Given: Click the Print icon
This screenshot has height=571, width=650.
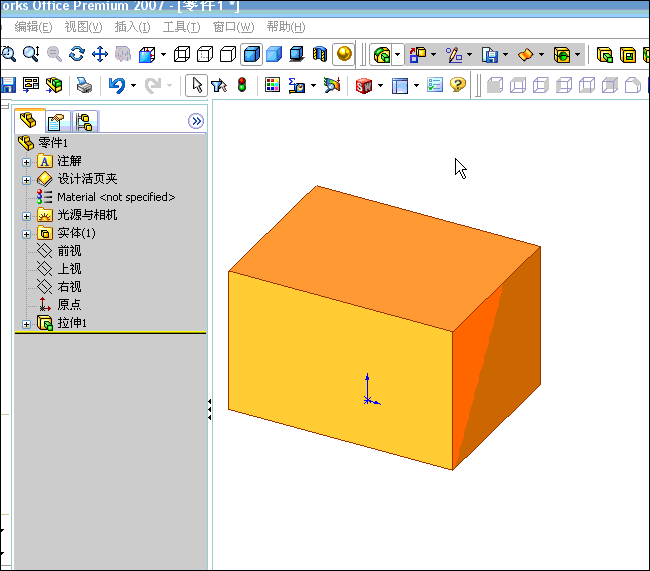Looking at the screenshot, I should (x=85, y=85).
